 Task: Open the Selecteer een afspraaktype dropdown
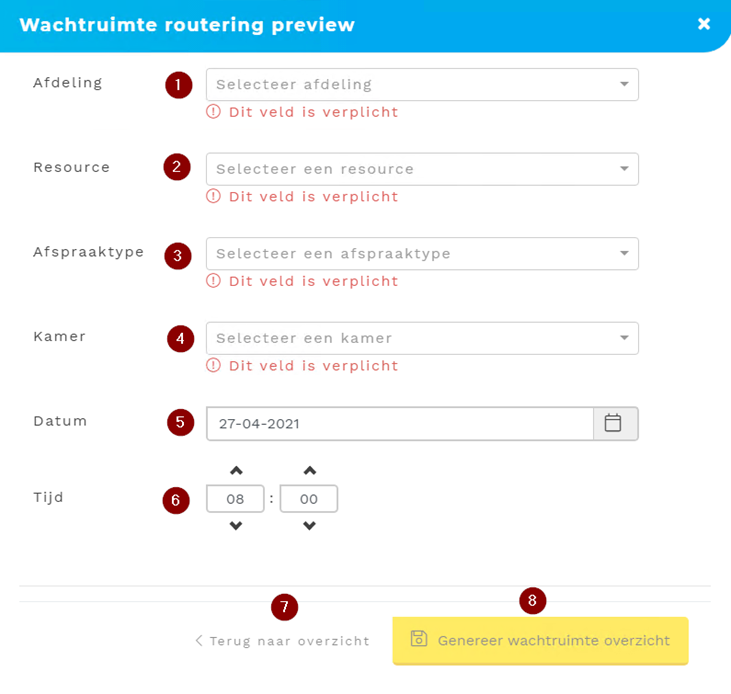coord(410,254)
